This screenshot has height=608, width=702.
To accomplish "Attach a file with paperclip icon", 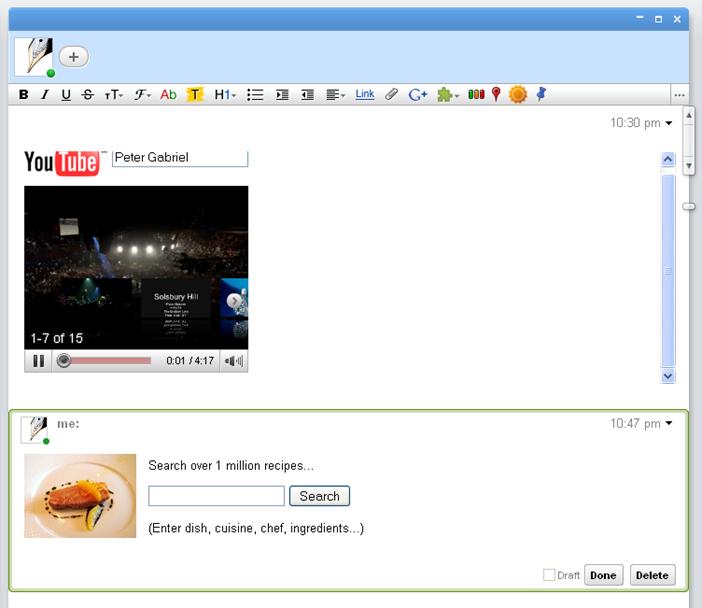I will [x=392, y=94].
